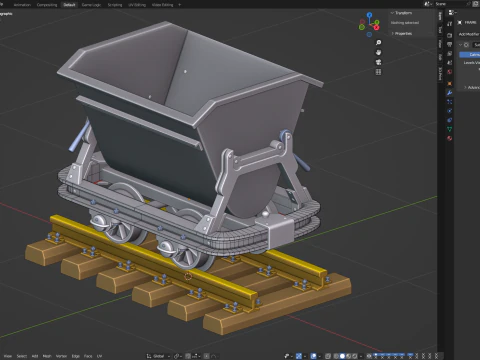Click the FRAME object icon in properties
Screen dimensions: 480x360
[460, 22]
